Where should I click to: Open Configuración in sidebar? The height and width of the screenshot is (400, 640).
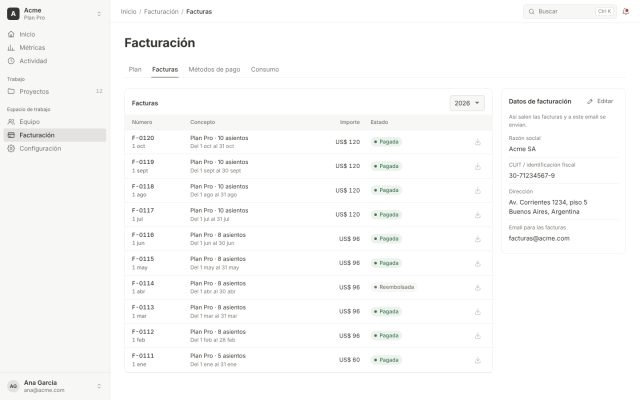[x=55, y=149]
